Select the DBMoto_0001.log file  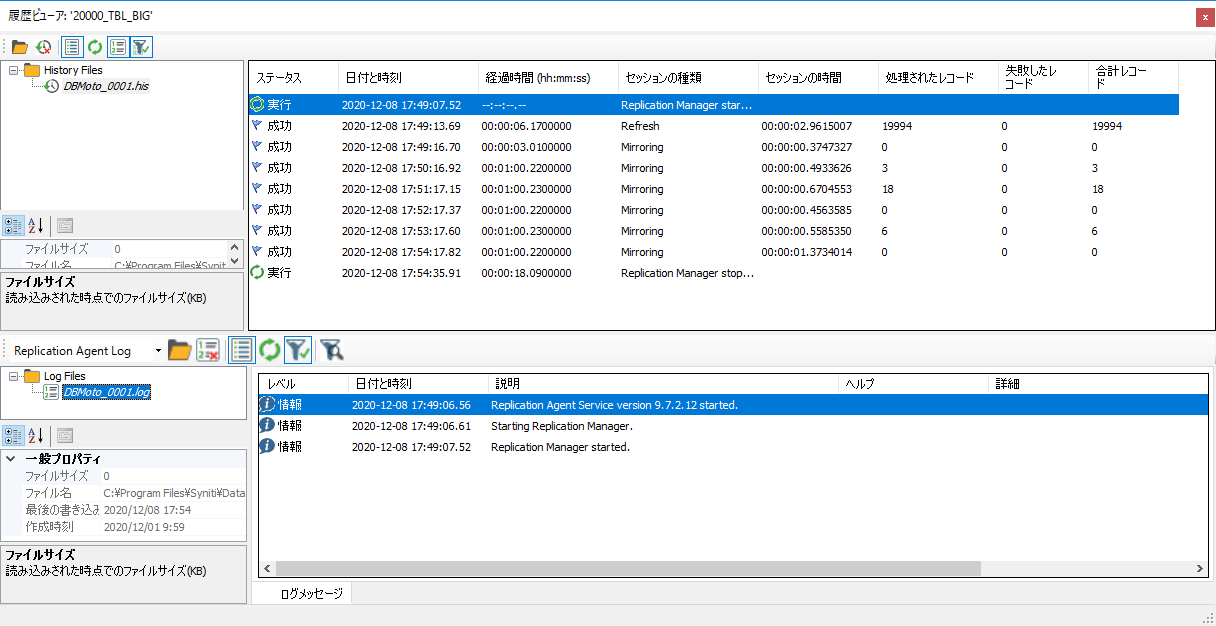click(x=106, y=393)
